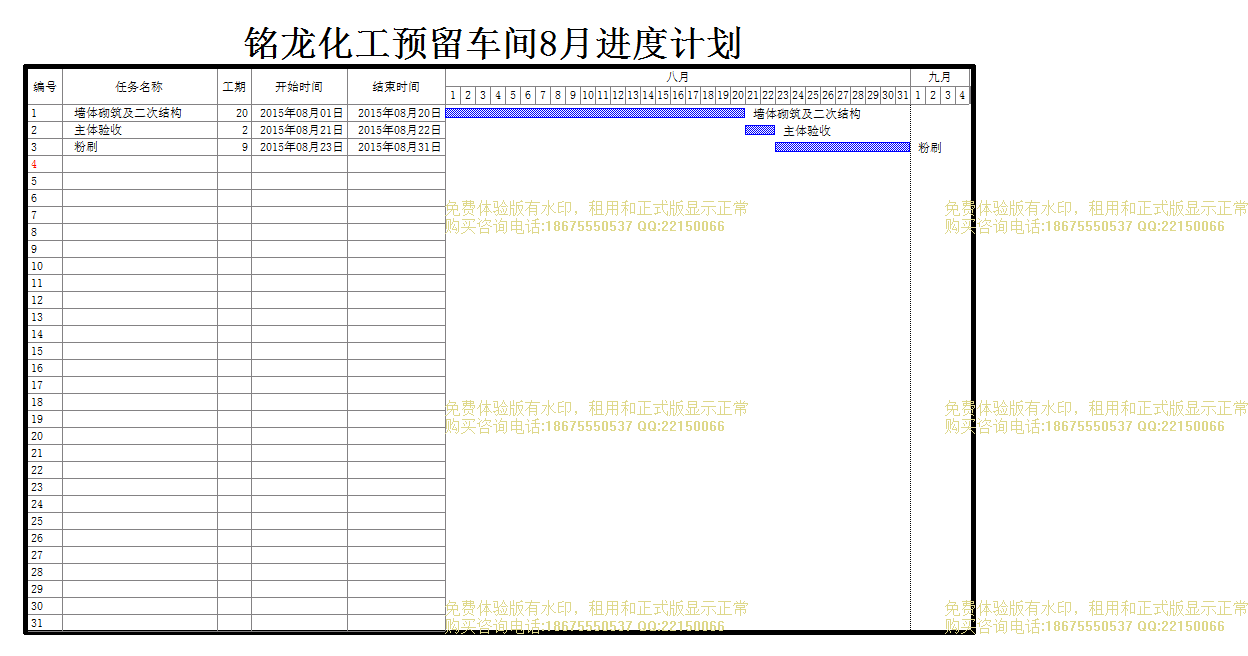The height and width of the screenshot is (656, 1248).
Task: Click bar label 主体验收 in chart area
Action: tap(807, 131)
